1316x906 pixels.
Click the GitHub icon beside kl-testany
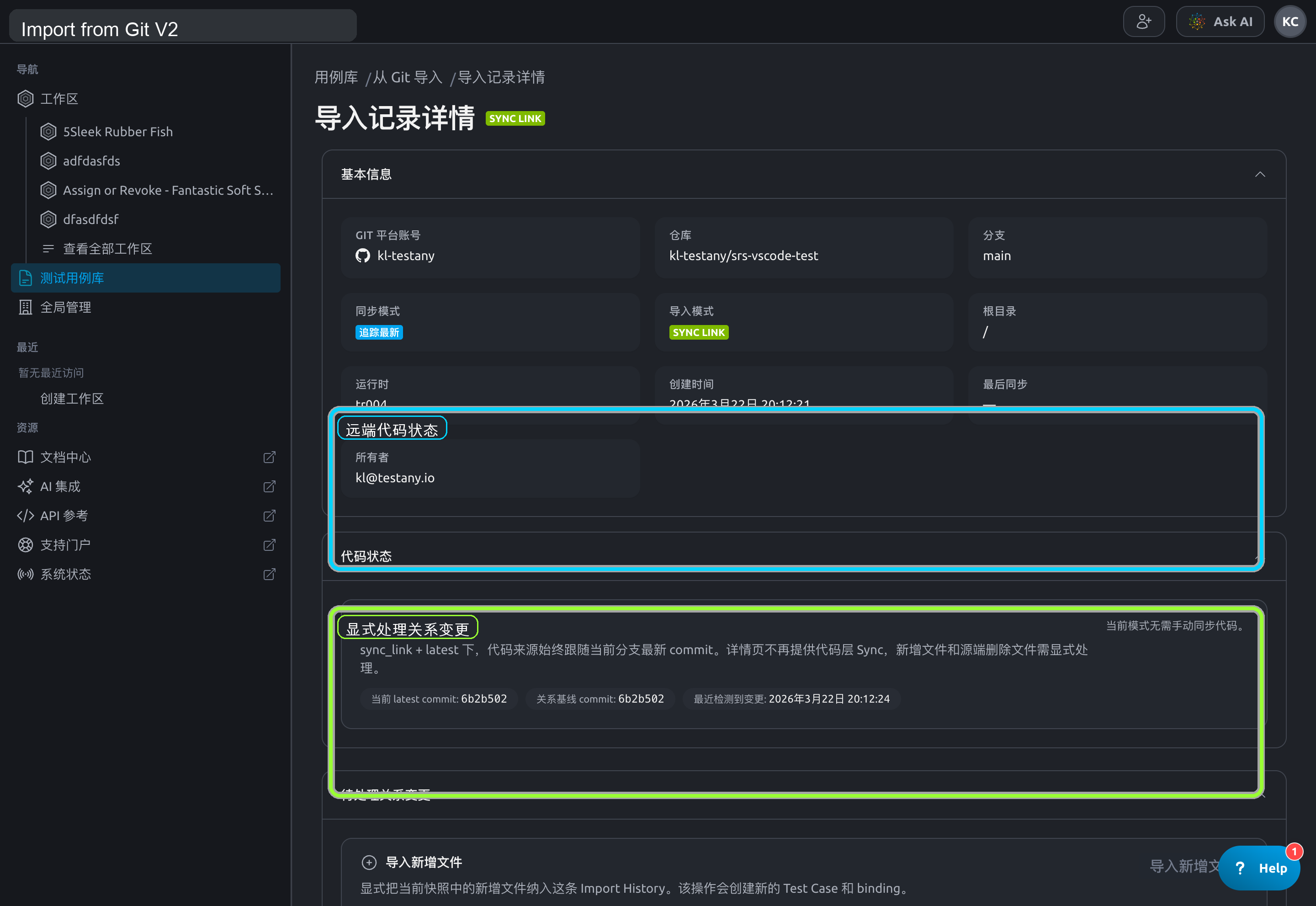(363, 256)
